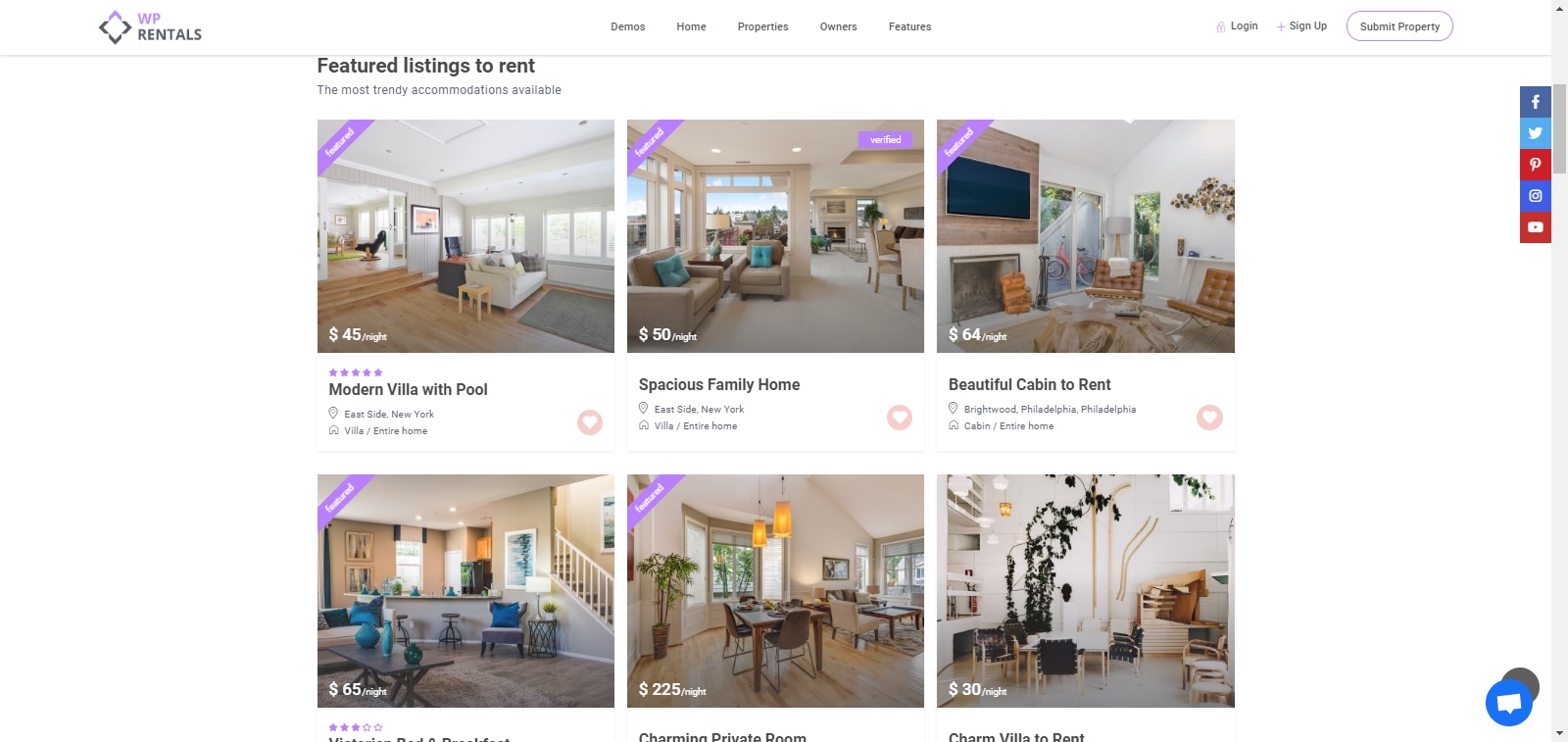Click the Login link
This screenshot has width=1568, height=742.
point(1237,26)
